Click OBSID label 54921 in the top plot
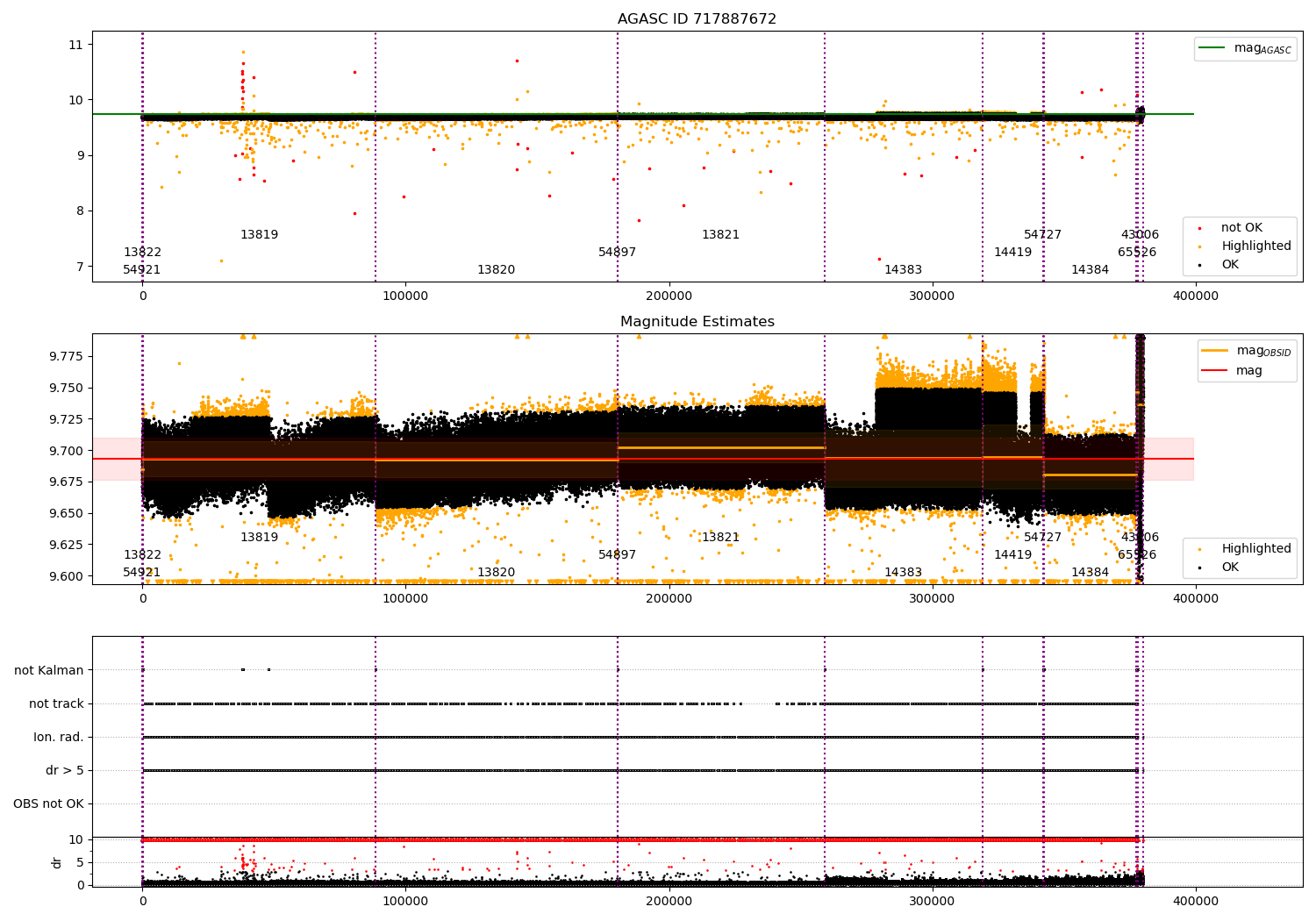Screen dimensions: 1316x921 tap(142, 270)
